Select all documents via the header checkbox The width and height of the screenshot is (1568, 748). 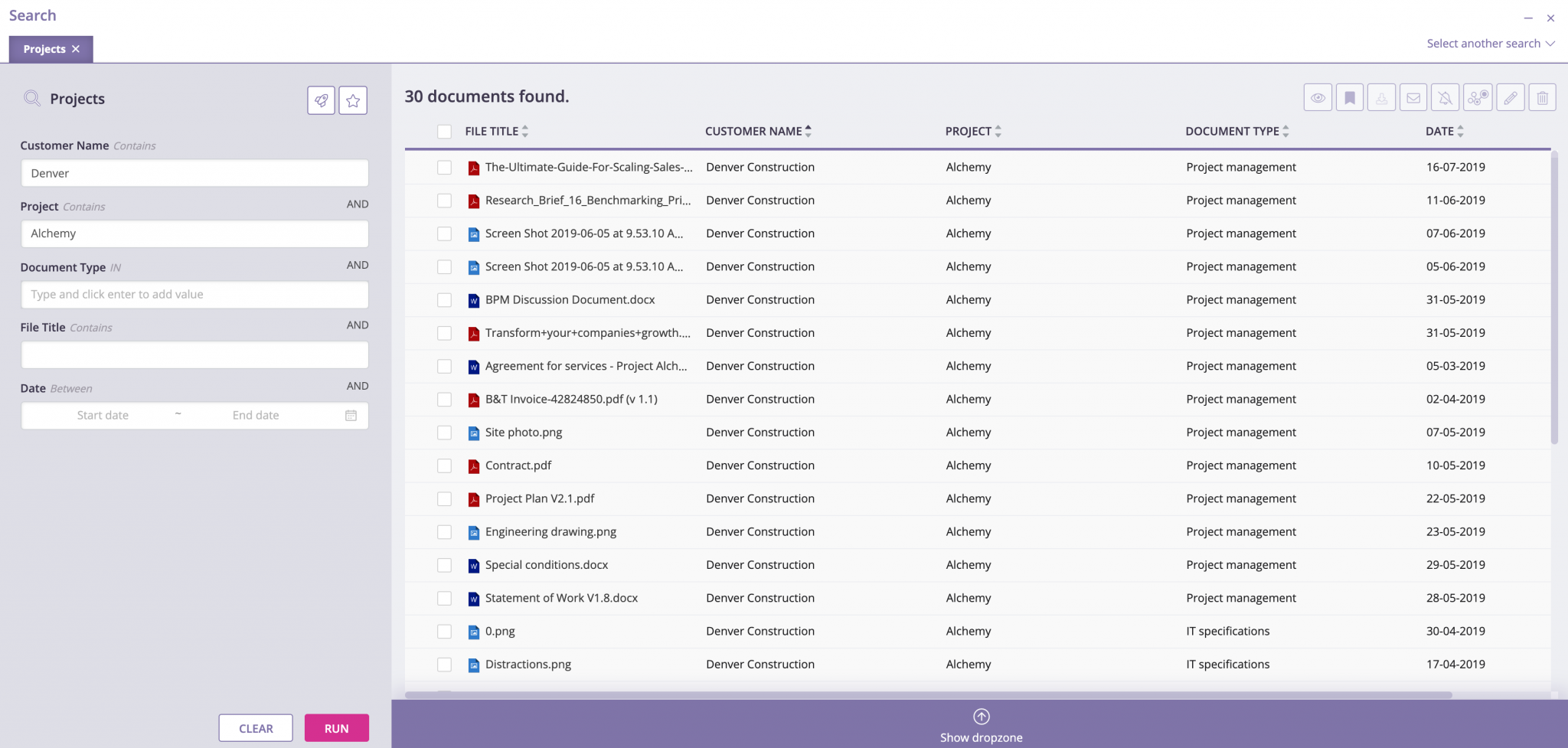[x=445, y=132]
